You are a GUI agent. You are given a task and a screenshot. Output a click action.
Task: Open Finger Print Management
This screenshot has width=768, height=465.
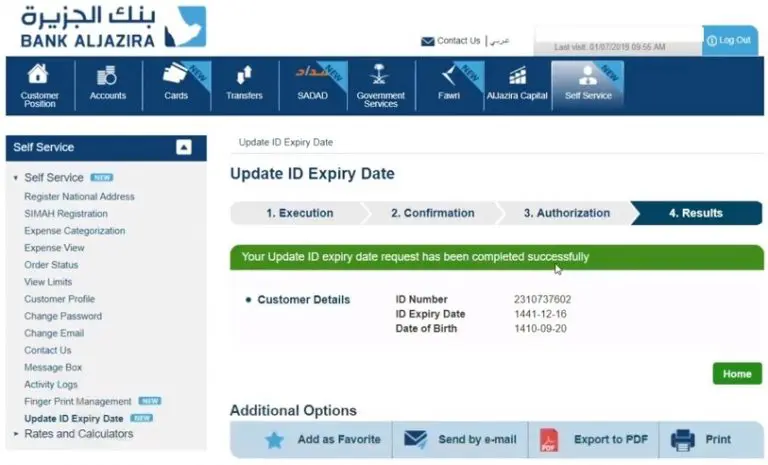click(x=78, y=402)
